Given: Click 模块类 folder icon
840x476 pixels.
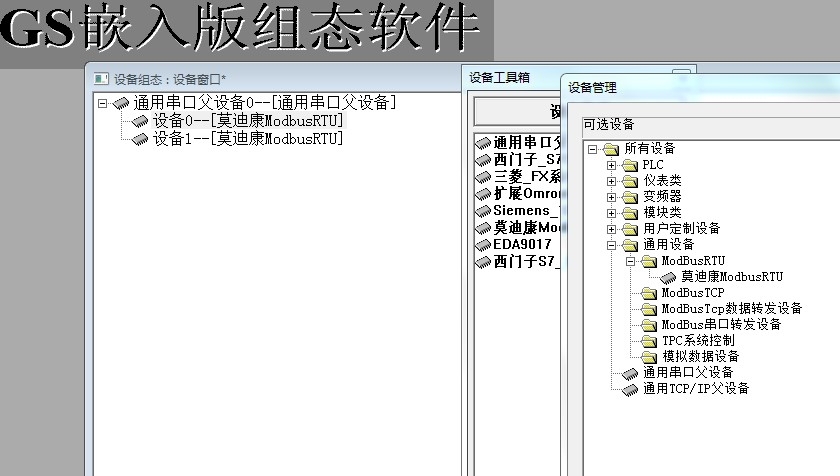Looking at the screenshot, I should [630, 213].
